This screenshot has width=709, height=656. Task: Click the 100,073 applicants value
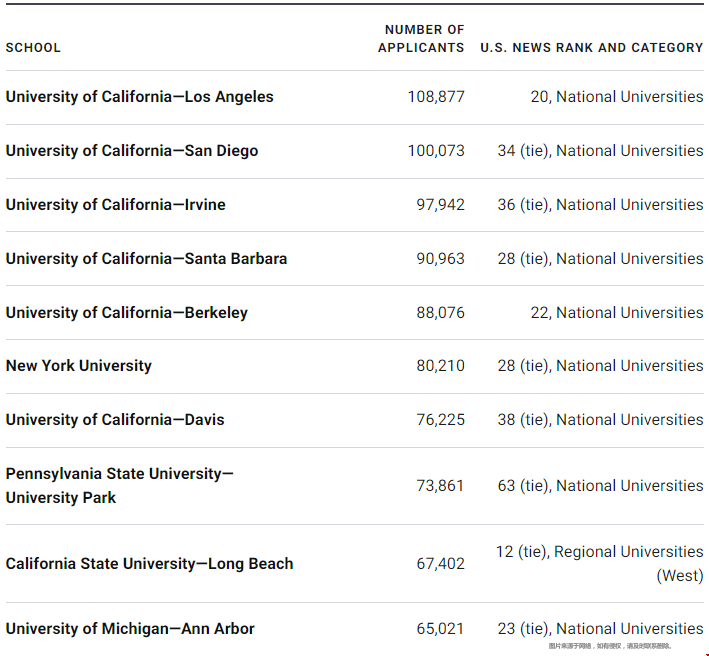pyautogui.click(x=435, y=151)
